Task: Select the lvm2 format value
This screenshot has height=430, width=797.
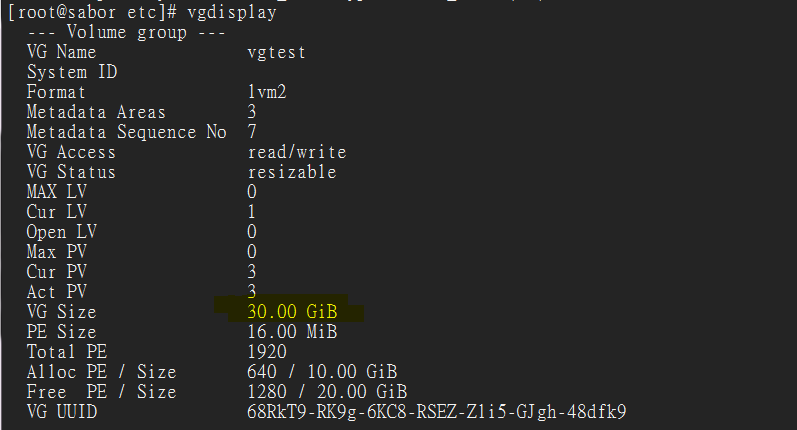Action: coord(267,92)
